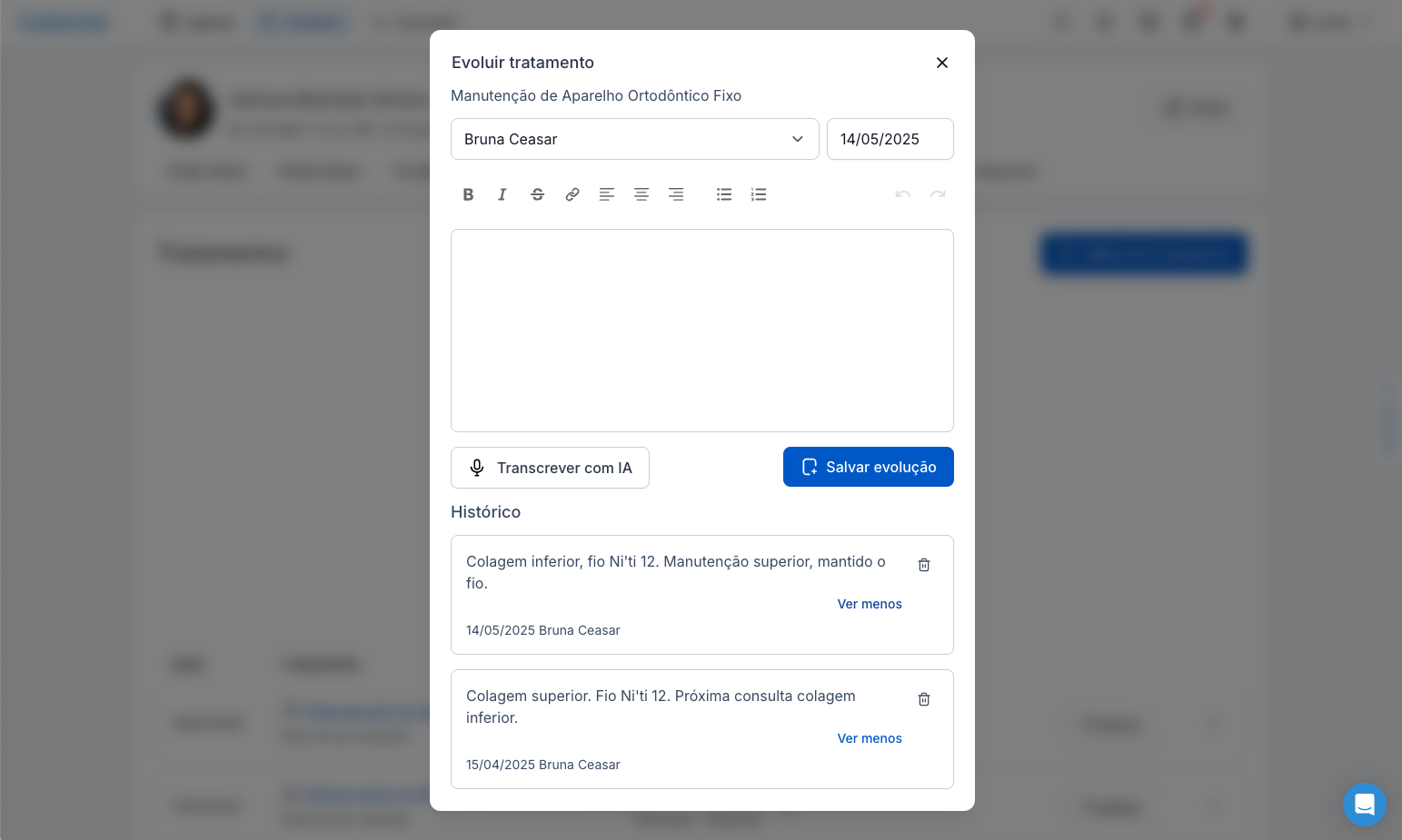Close the Evoluir tratamento dialog
This screenshot has width=1402, height=840.
point(942,63)
